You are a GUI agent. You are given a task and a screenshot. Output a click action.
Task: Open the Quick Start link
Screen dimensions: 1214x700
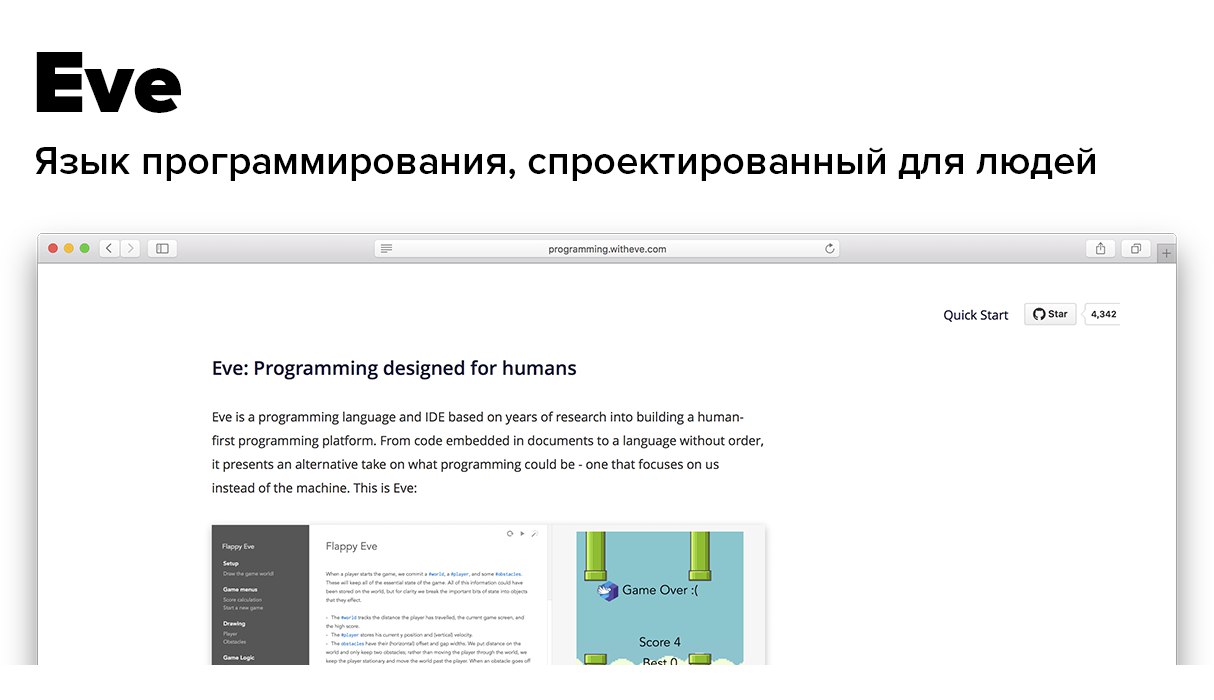[975, 315]
